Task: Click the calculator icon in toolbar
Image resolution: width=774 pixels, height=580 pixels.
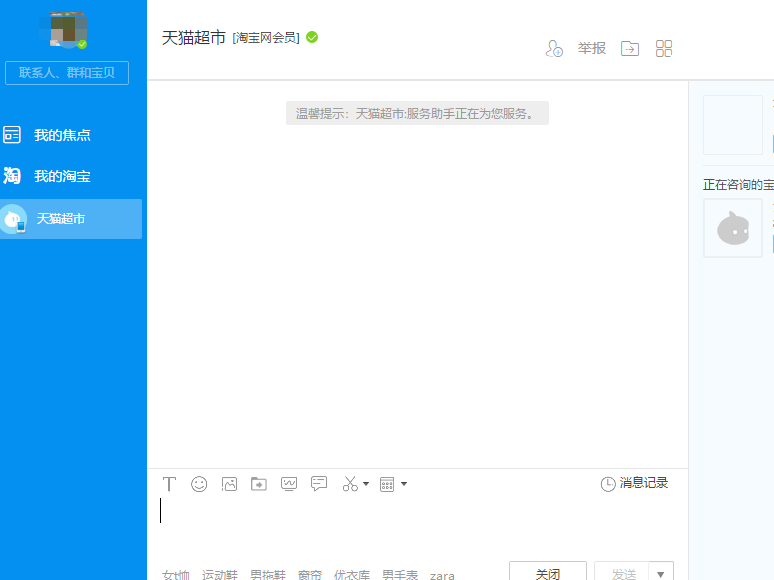Action: click(x=387, y=484)
